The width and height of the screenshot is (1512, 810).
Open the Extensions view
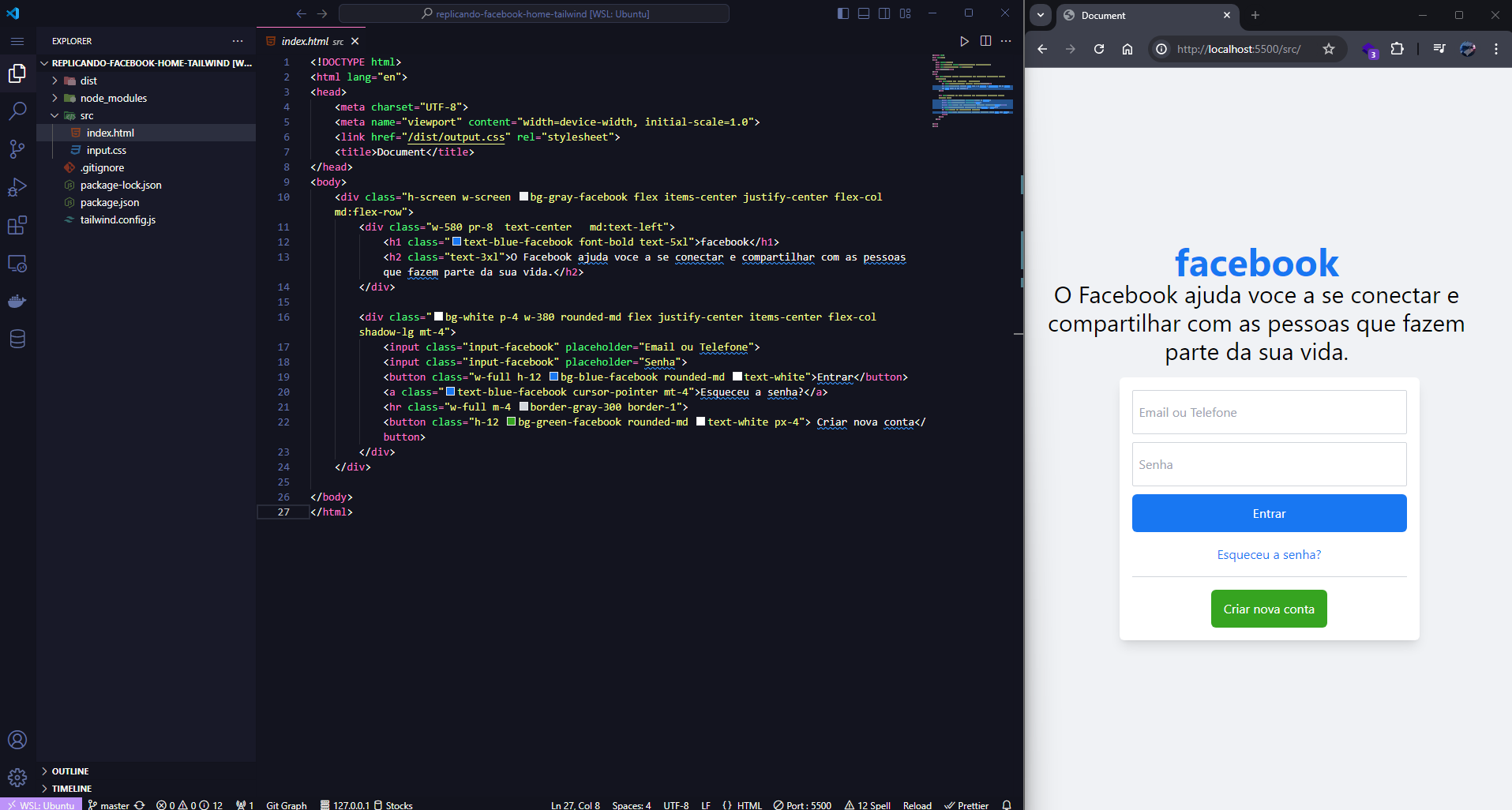pos(18,225)
